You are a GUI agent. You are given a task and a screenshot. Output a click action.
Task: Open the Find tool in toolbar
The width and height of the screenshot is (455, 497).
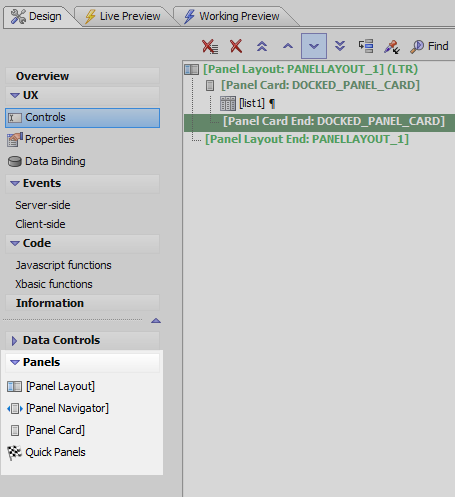(429, 46)
